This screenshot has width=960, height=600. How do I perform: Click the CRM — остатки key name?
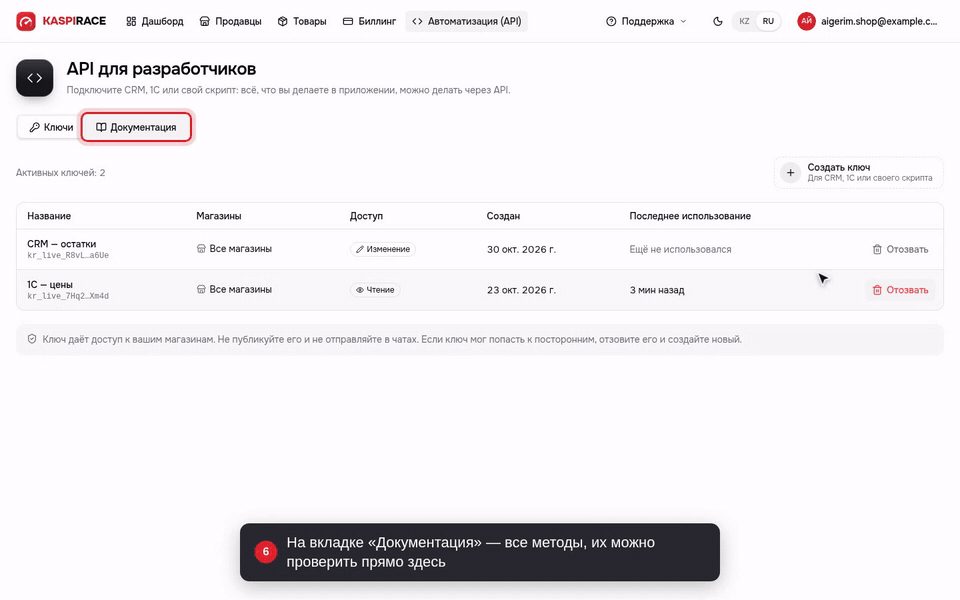pyautogui.click(x=61, y=244)
